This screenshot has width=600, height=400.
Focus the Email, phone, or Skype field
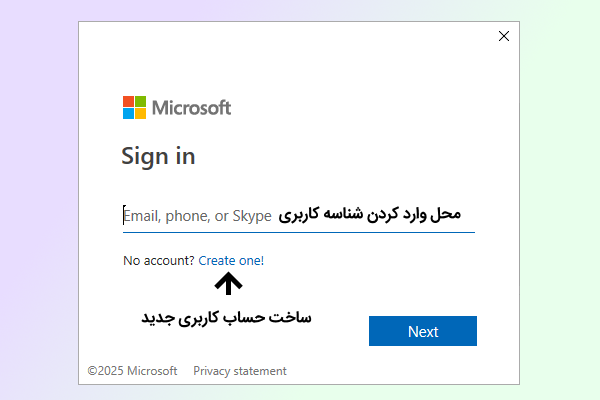pyautogui.click(x=198, y=215)
